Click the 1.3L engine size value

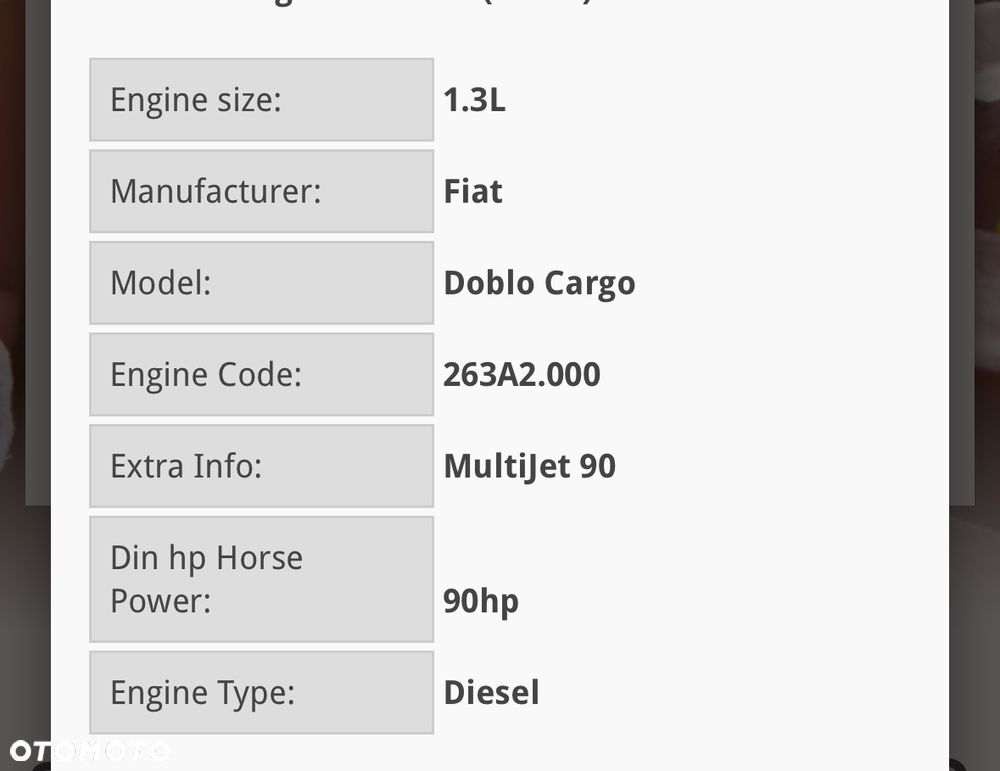click(474, 100)
